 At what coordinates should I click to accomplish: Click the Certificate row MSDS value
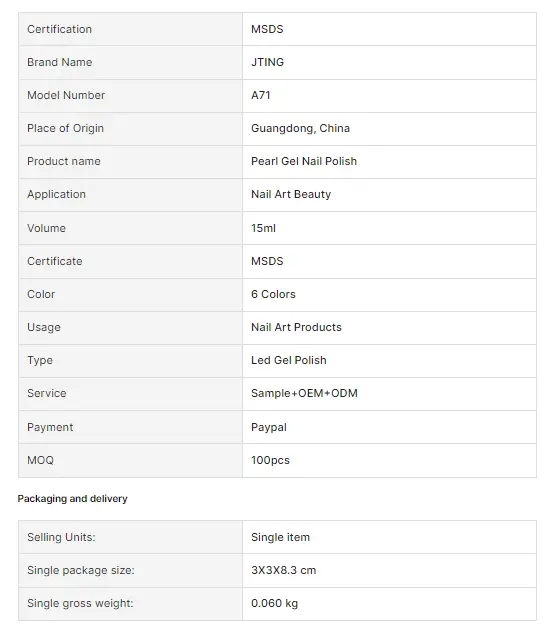click(x=267, y=261)
